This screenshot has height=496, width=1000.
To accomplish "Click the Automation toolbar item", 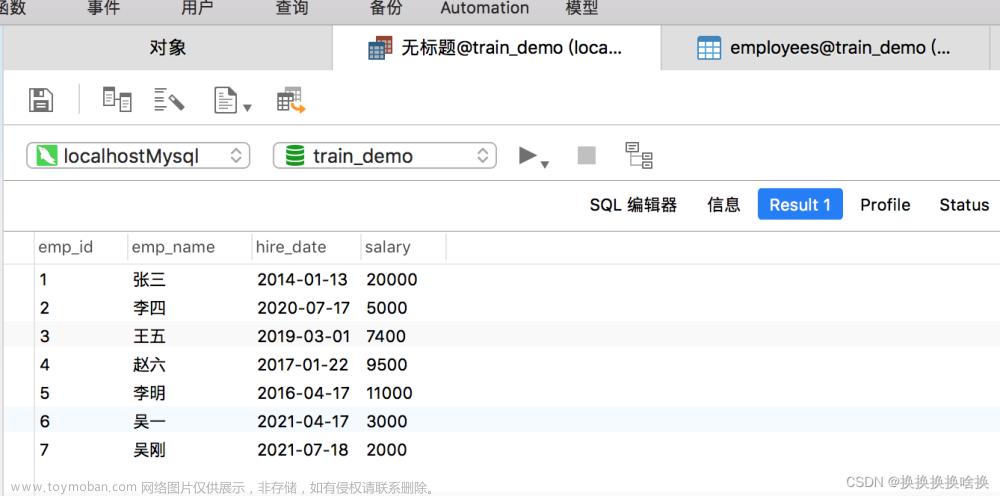I will coord(485,8).
